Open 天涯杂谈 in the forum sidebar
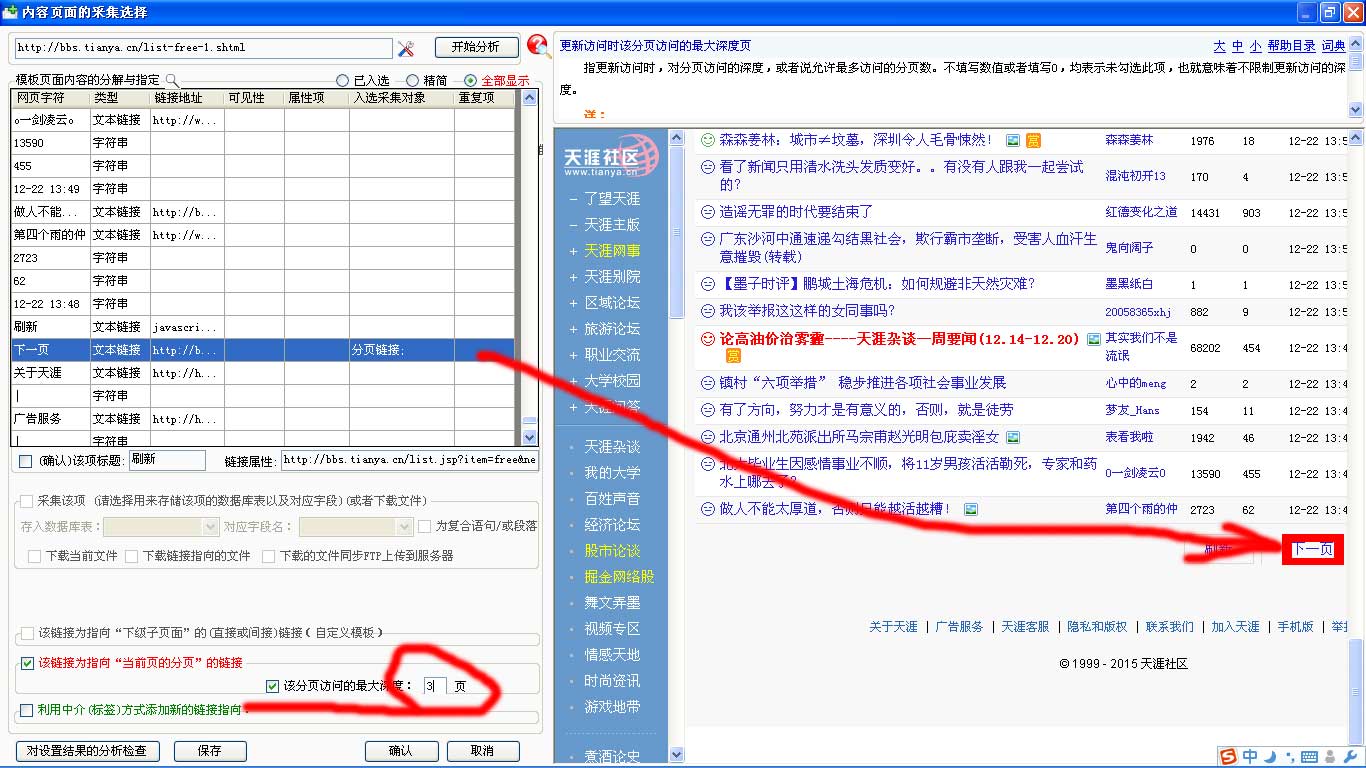 tap(612, 447)
